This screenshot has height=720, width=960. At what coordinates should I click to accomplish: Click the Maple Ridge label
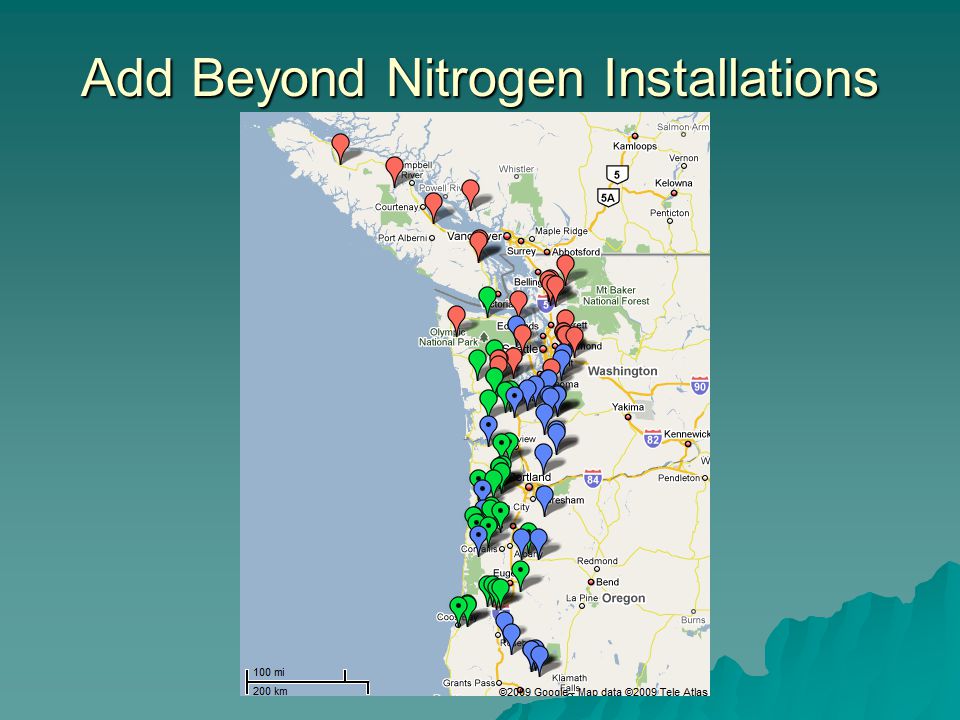(x=561, y=231)
